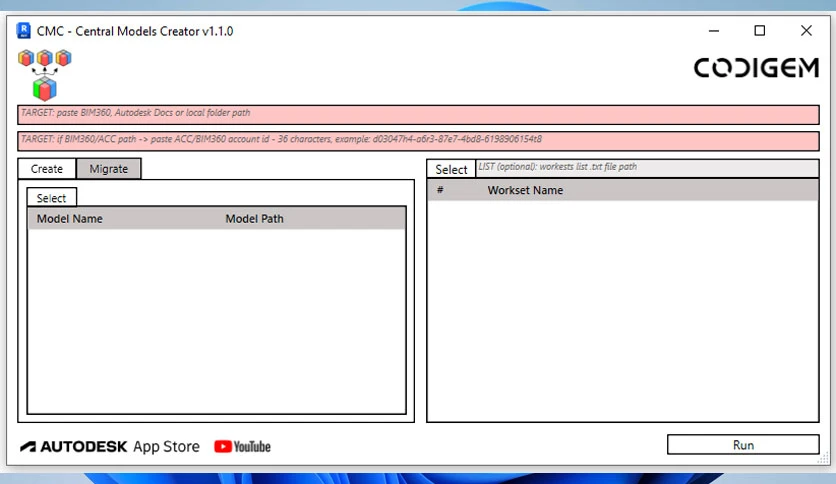This screenshot has height=484, width=836.
Task: Open the CODIGEM logo link
Action: pos(756,68)
